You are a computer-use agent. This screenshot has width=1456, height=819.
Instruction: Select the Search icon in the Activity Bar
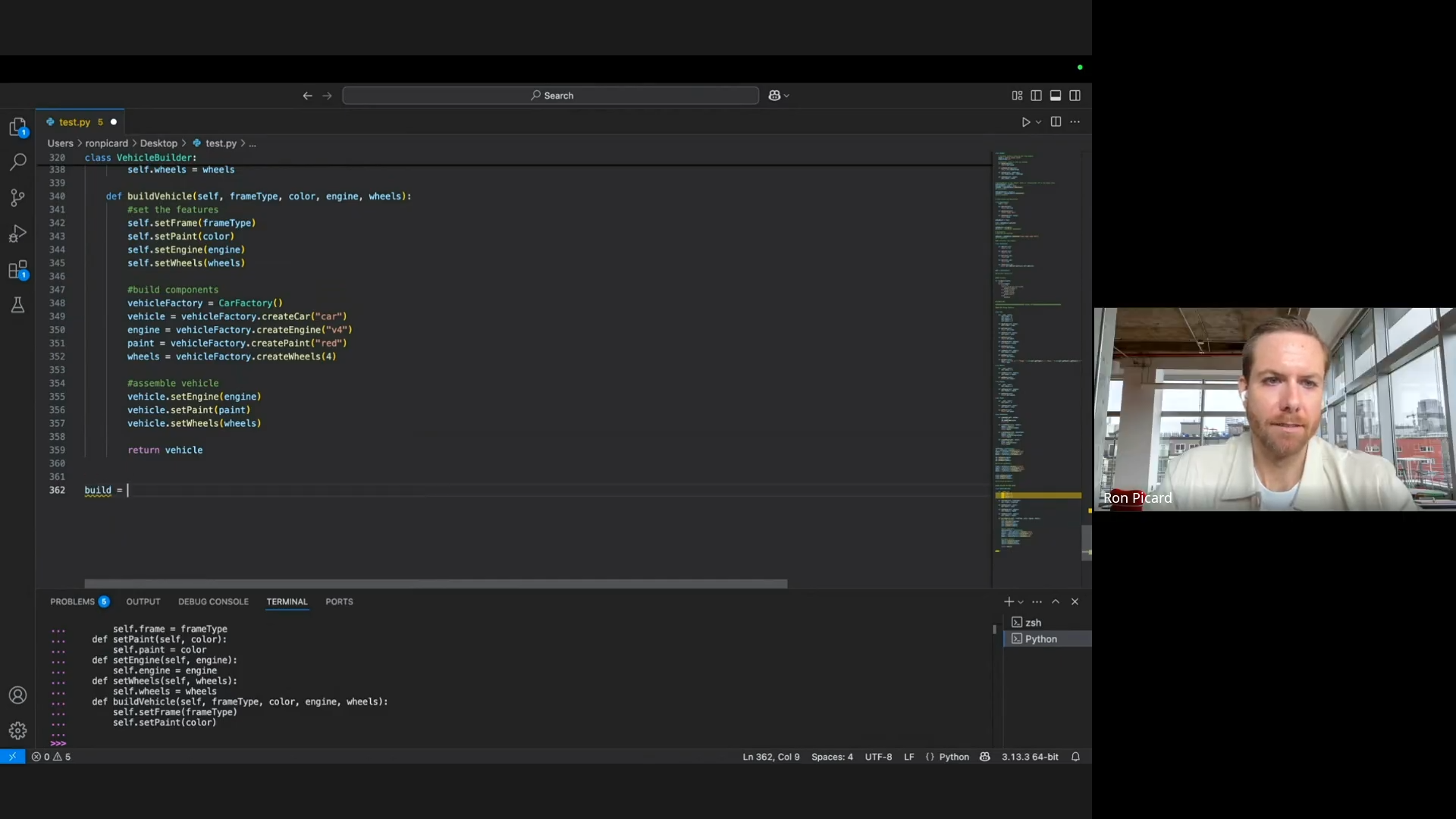17,162
